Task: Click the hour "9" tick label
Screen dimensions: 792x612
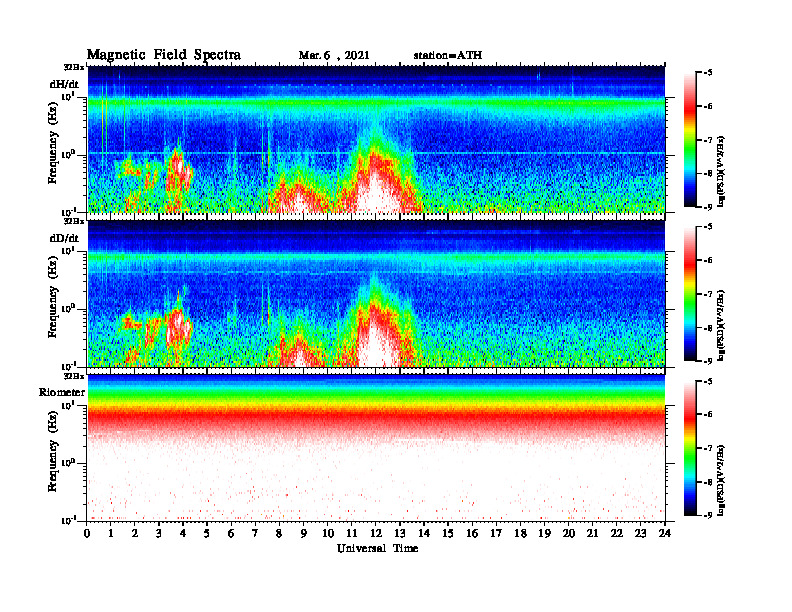Action: click(x=304, y=533)
